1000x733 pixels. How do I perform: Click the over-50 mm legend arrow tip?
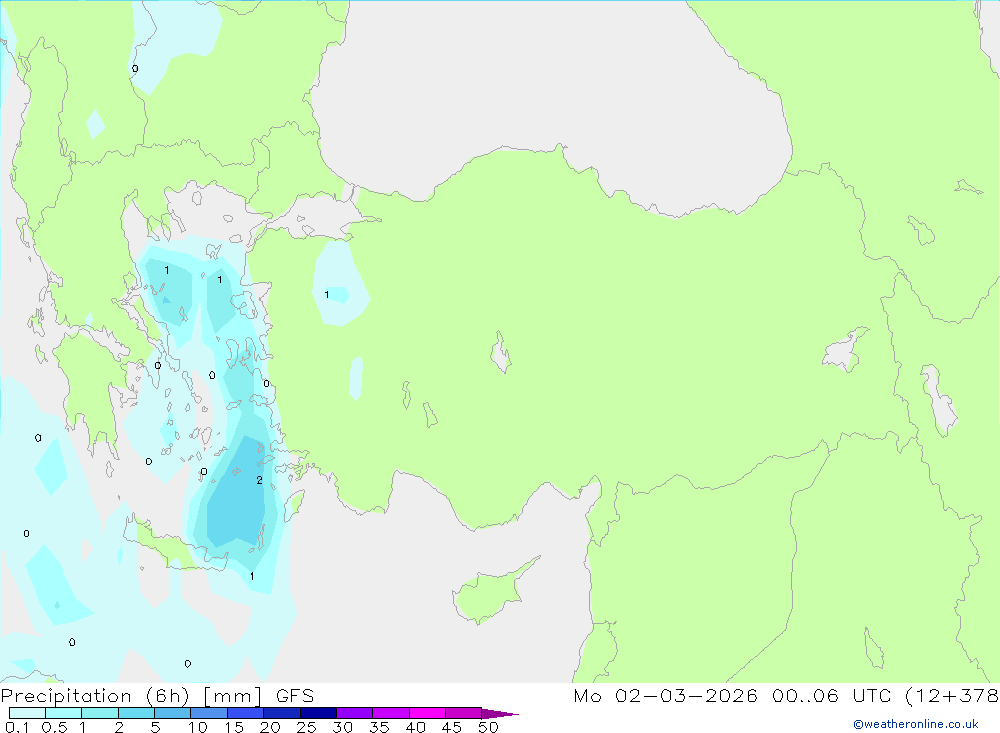click(500, 713)
